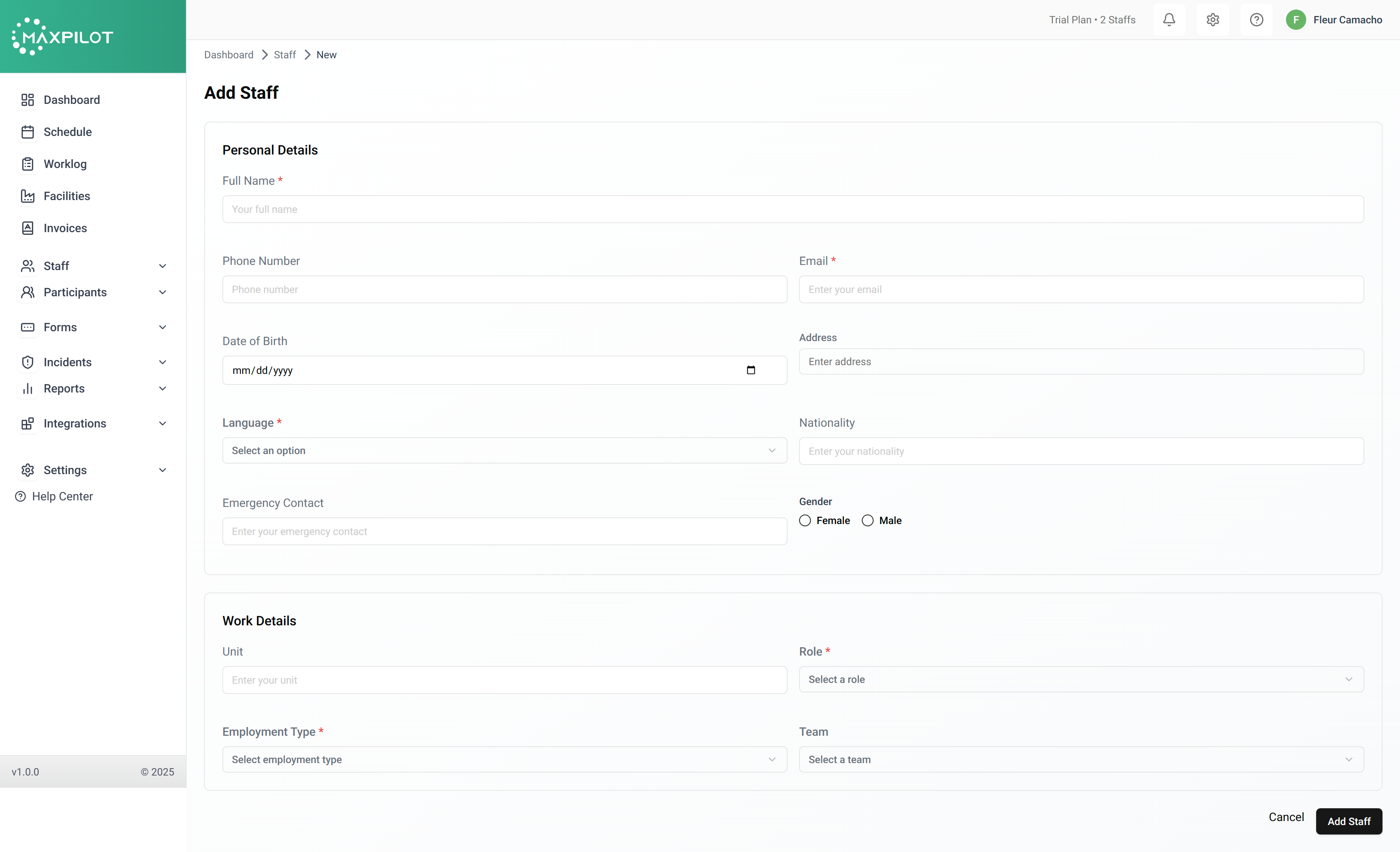Click the Invoices icon in sidebar

point(27,228)
